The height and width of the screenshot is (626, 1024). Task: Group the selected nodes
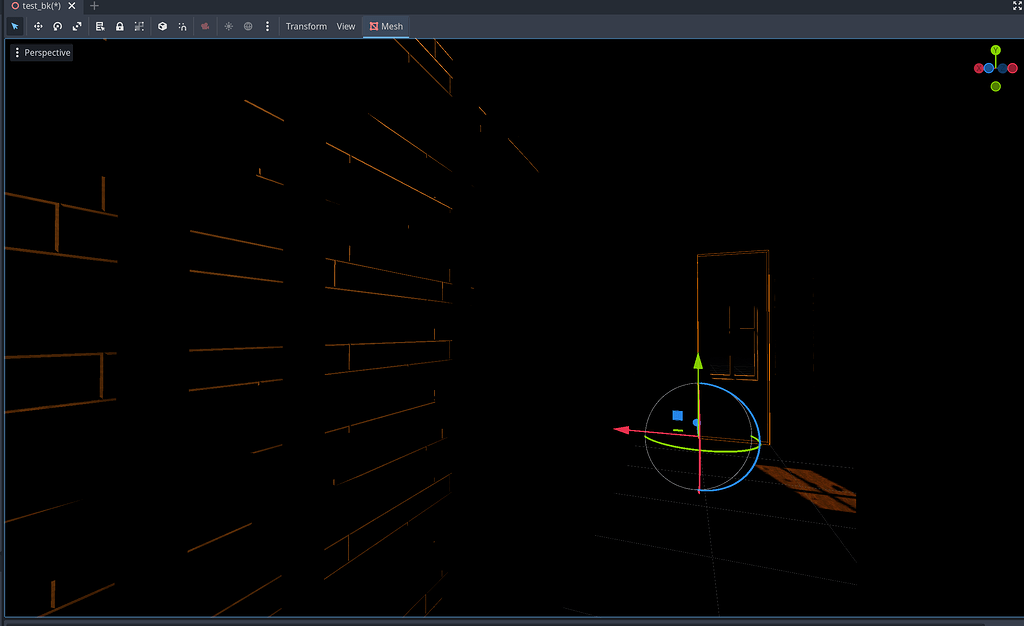(x=139, y=26)
